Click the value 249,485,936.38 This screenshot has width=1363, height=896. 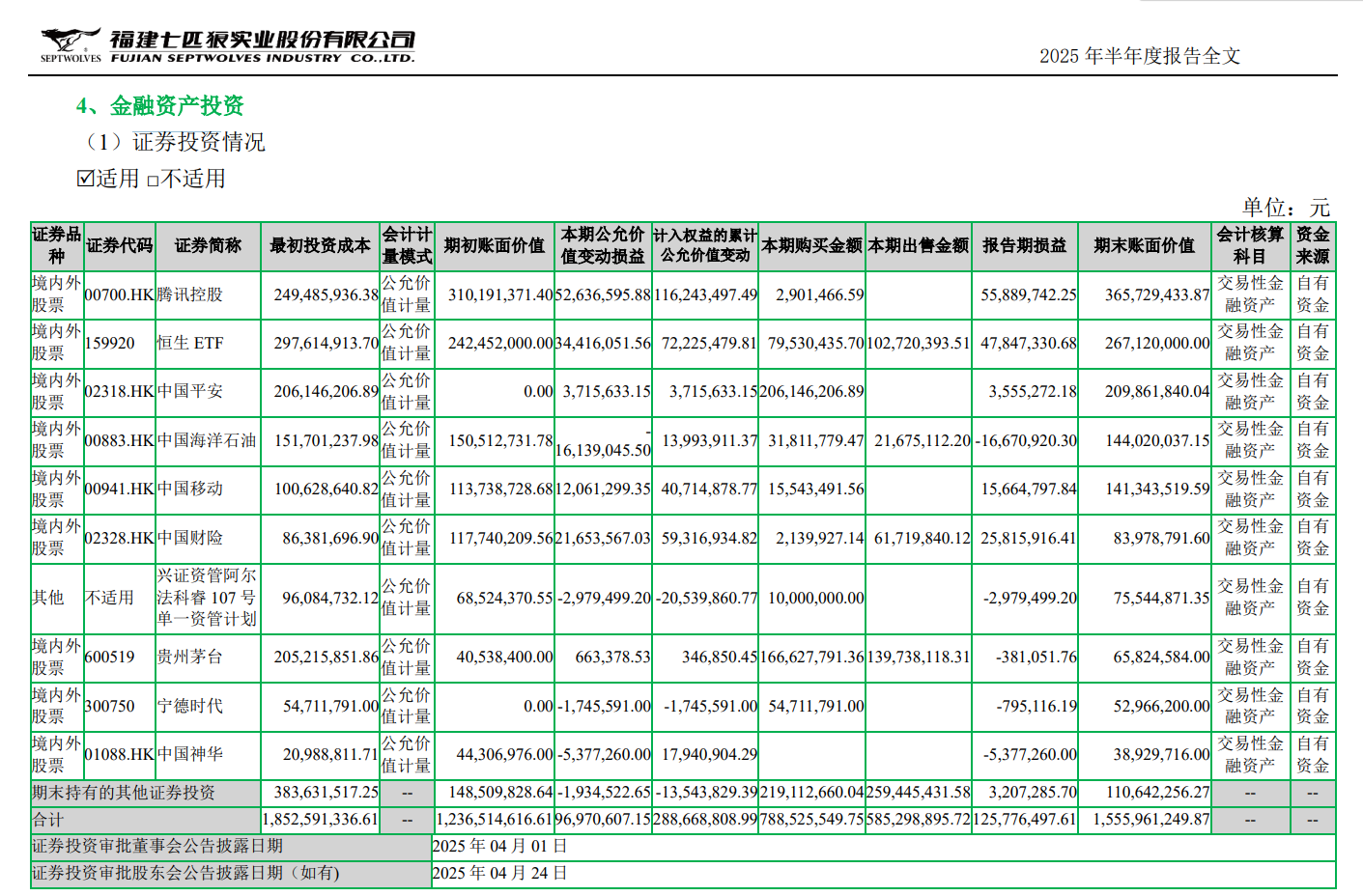326,294
